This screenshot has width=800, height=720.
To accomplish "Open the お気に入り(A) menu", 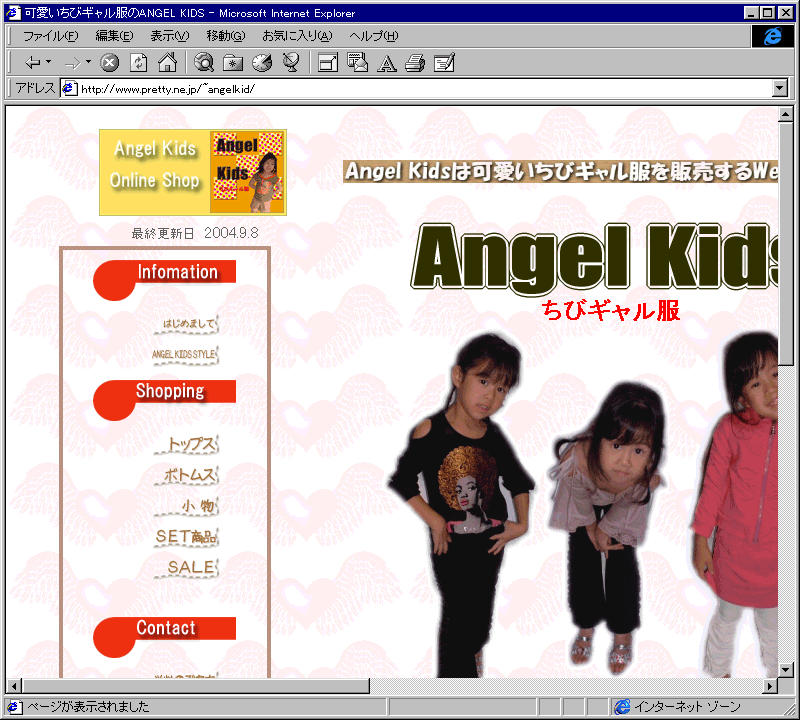I will click(x=297, y=36).
